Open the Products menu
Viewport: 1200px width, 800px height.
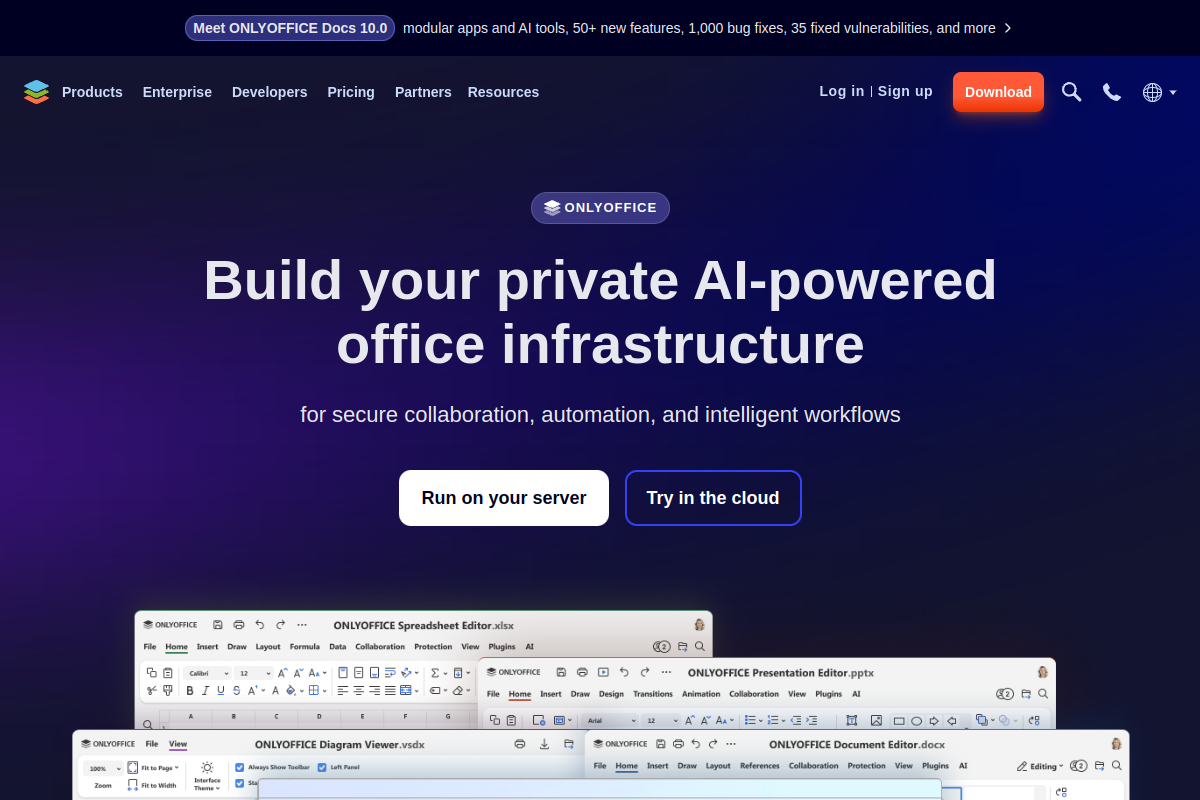pyautogui.click(x=92, y=92)
